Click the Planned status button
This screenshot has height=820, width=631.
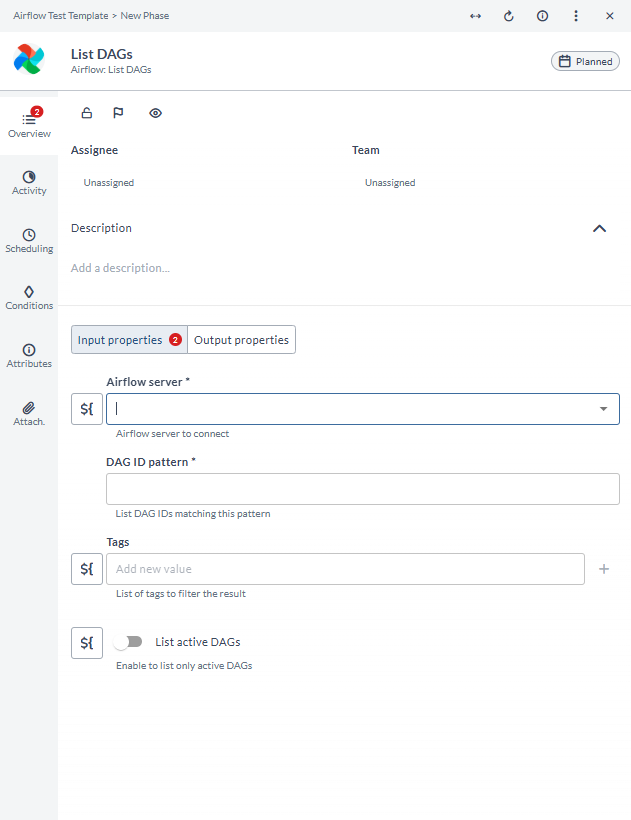(586, 61)
